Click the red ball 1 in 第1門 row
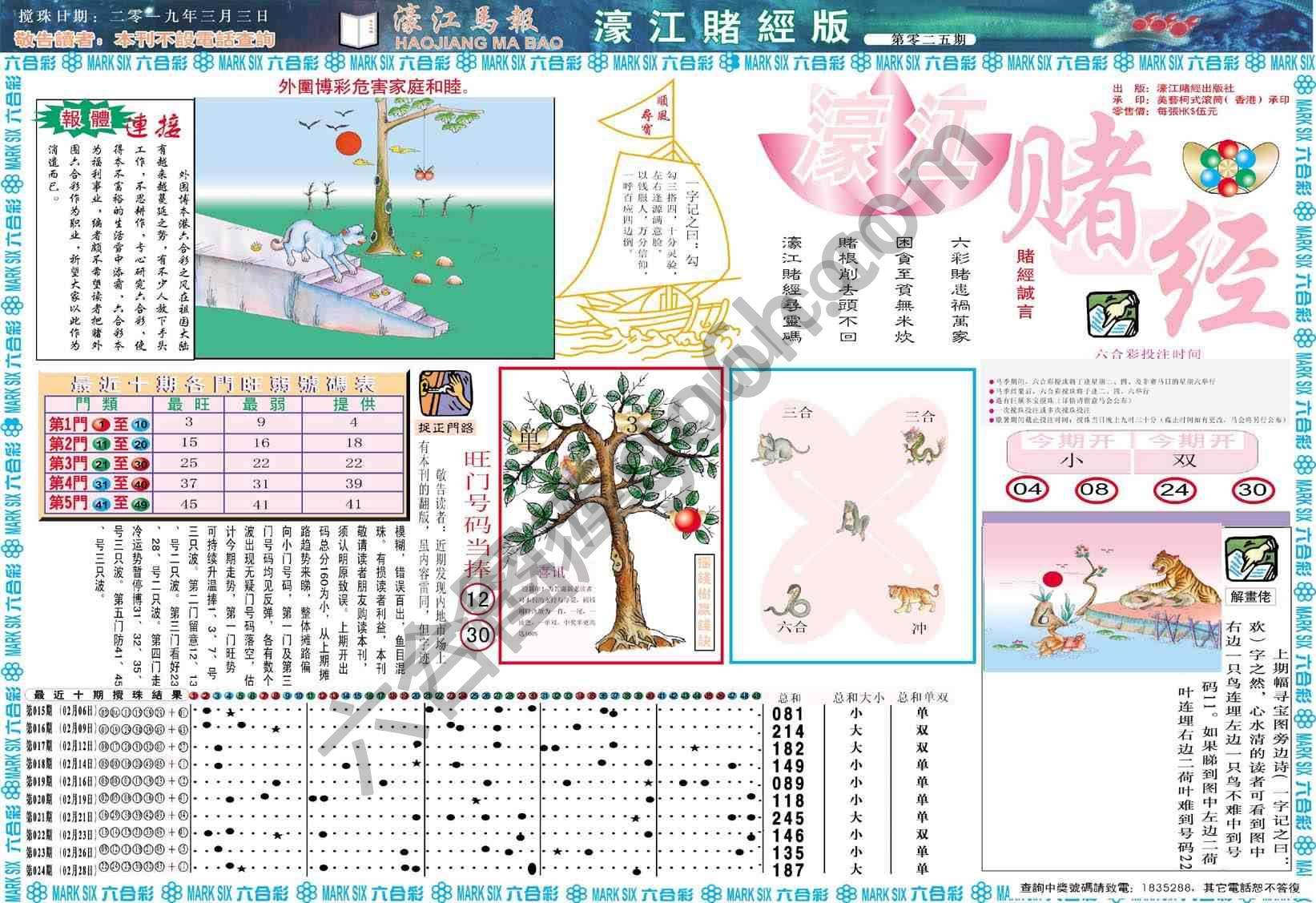This screenshot has width=1316, height=903. (102, 425)
